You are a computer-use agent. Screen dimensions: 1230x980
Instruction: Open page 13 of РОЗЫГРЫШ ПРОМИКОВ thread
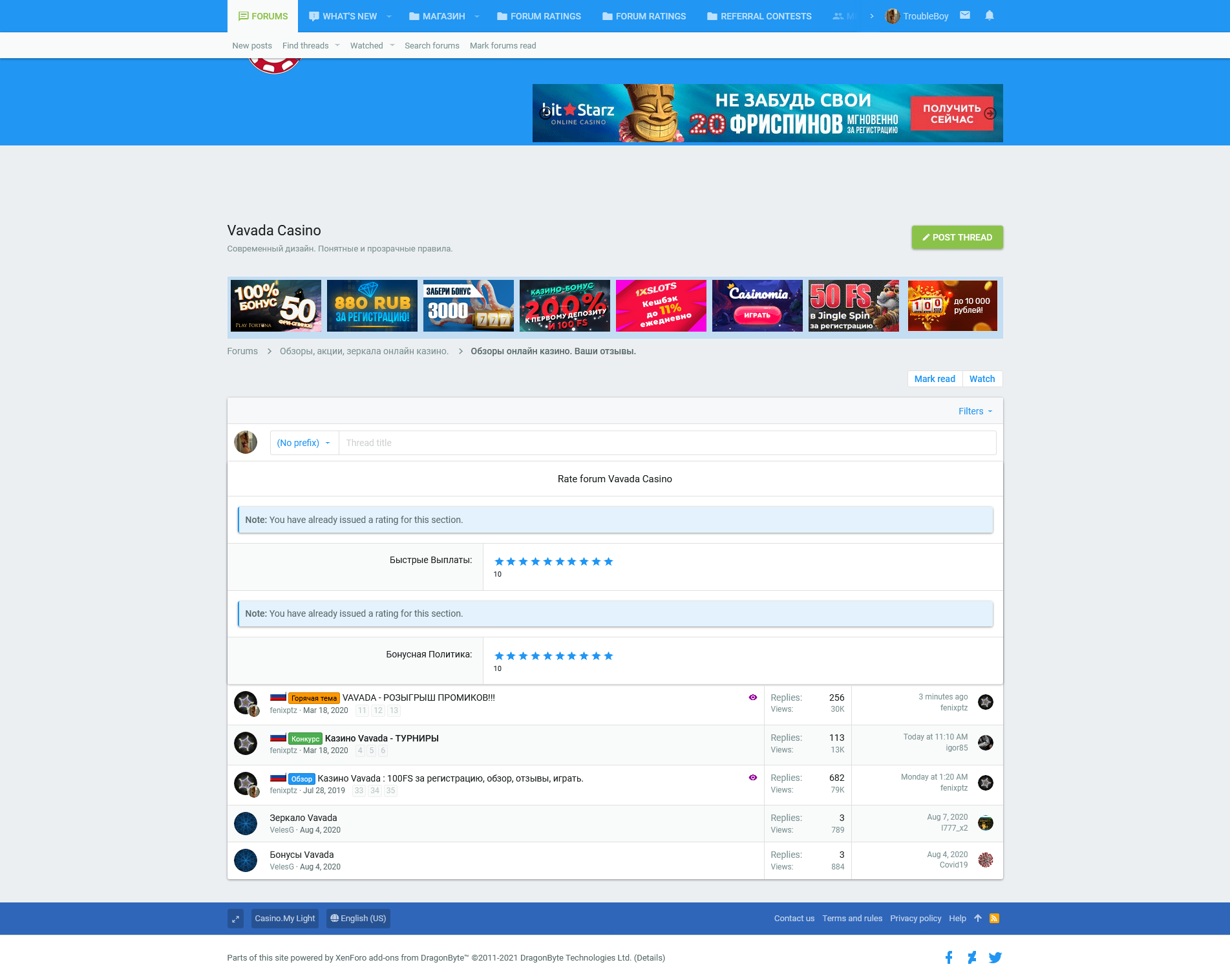click(394, 710)
